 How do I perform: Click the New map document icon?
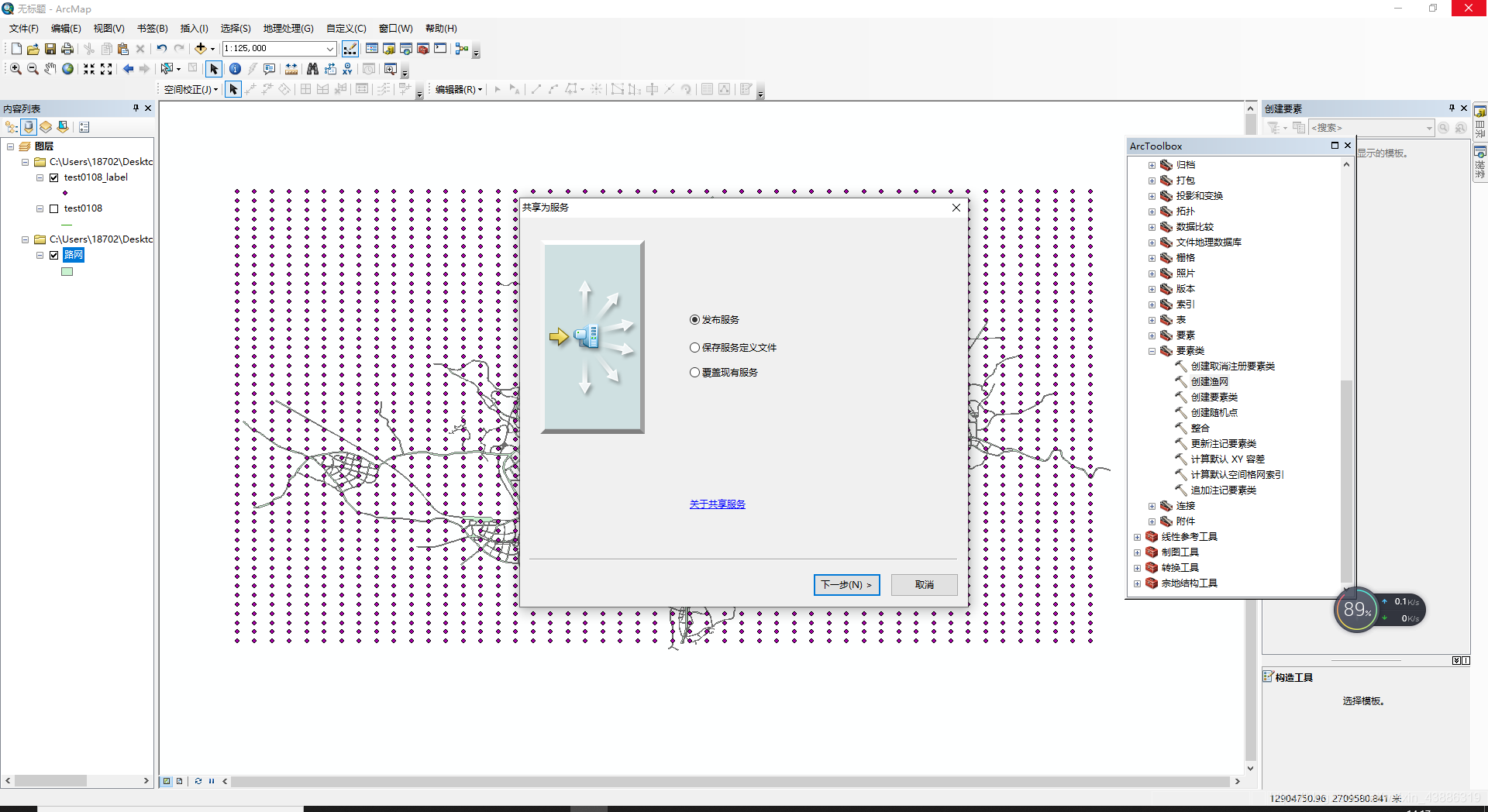coord(16,49)
